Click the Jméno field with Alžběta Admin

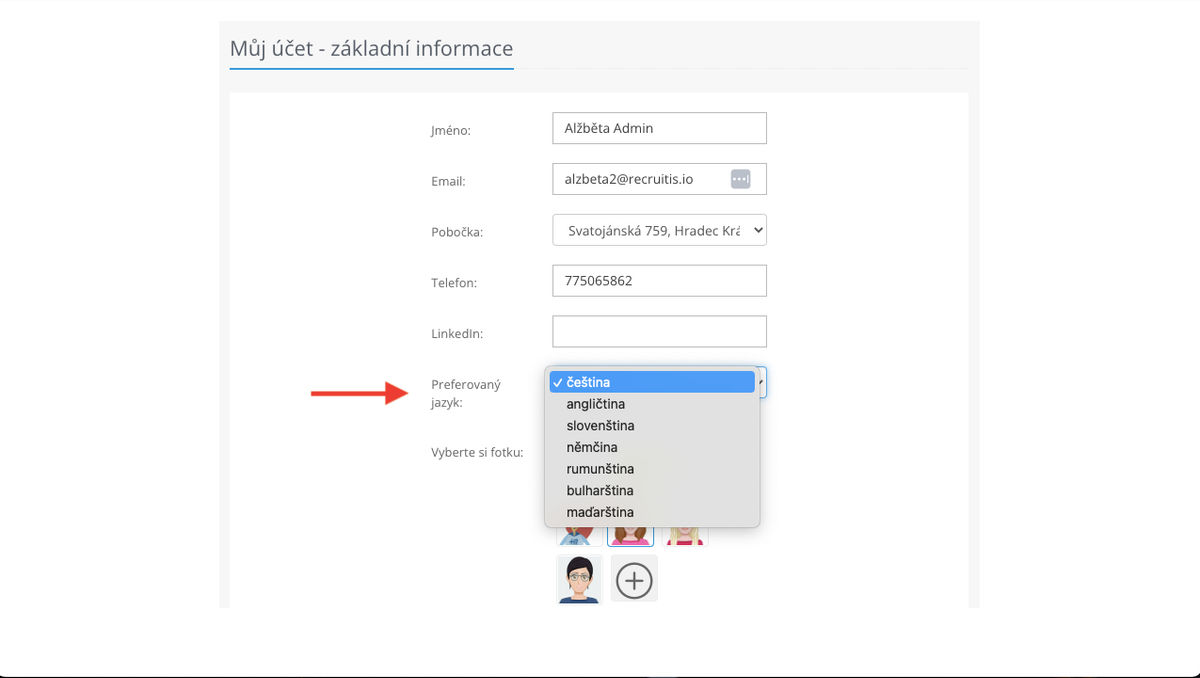tap(659, 128)
